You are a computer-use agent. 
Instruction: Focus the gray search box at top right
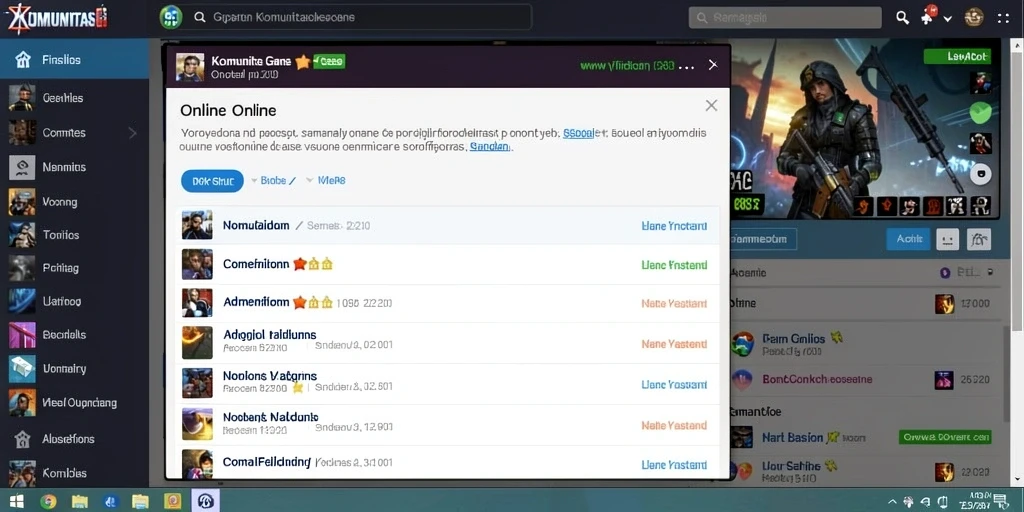pos(784,18)
